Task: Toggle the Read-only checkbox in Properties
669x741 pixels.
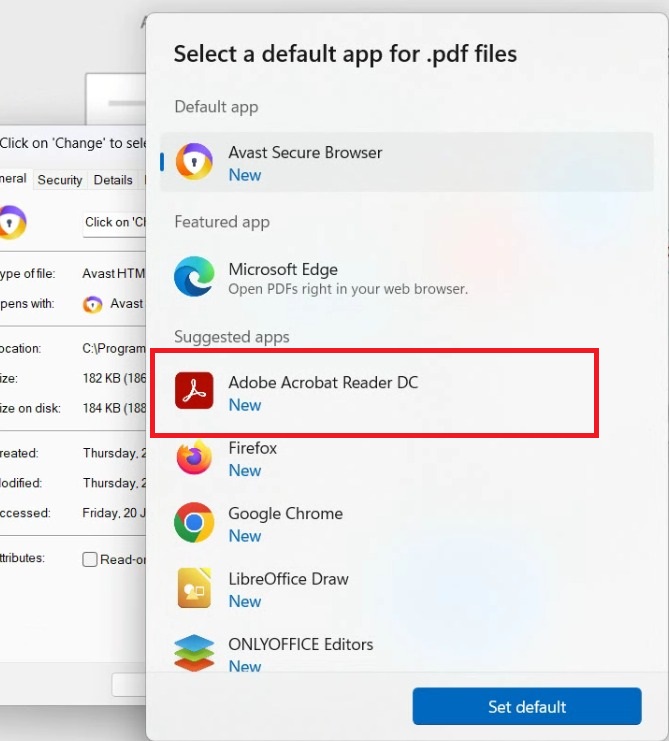Action: (90, 559)
